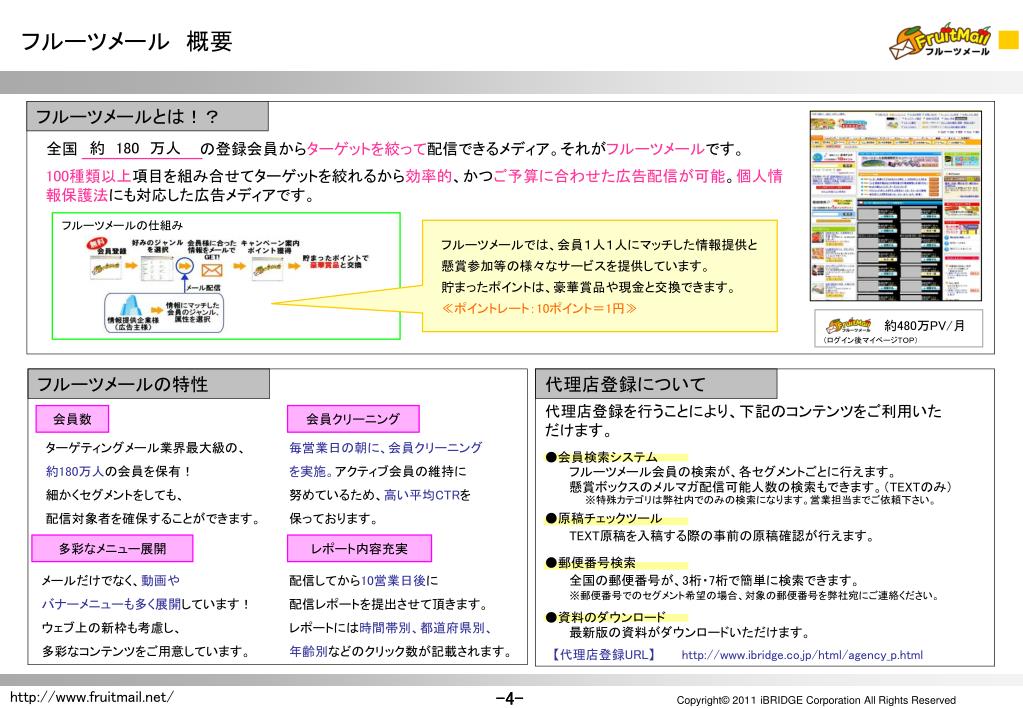Click the pink ターゲットを絞って text
Screen dimensions: 1023x708
tap(366, 149)
